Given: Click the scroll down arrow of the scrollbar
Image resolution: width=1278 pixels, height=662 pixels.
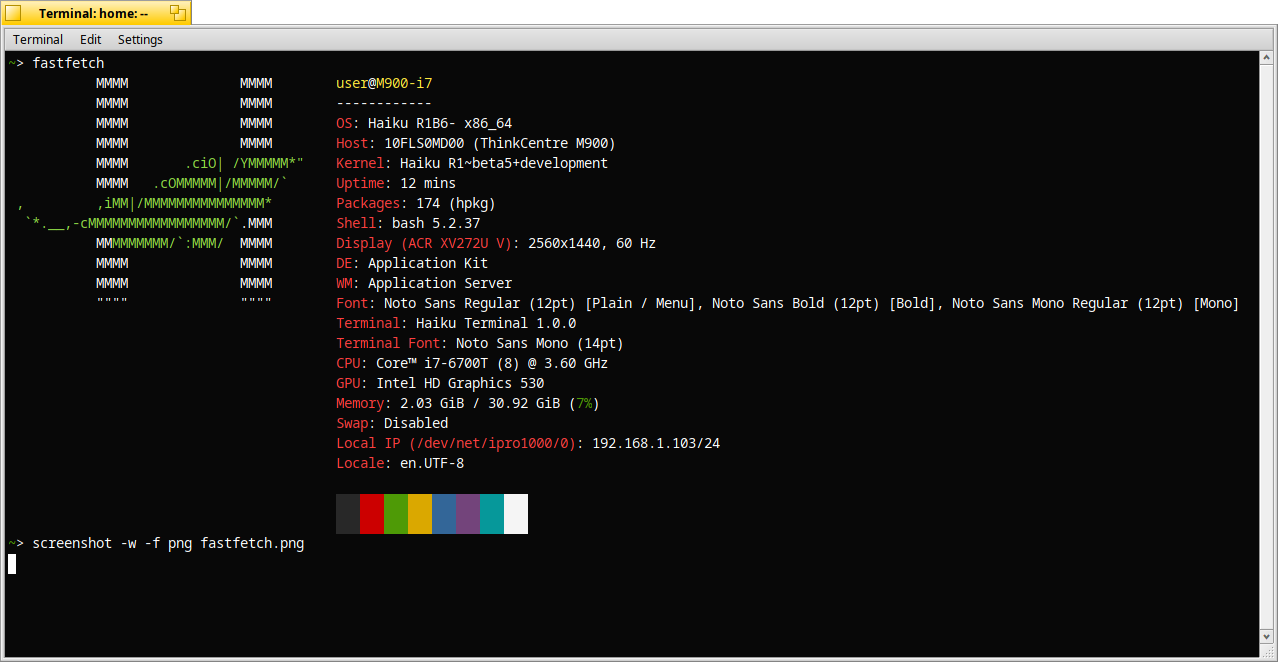Looking at the screenshot, I should pyautogui.click(x=1267, y=637).
